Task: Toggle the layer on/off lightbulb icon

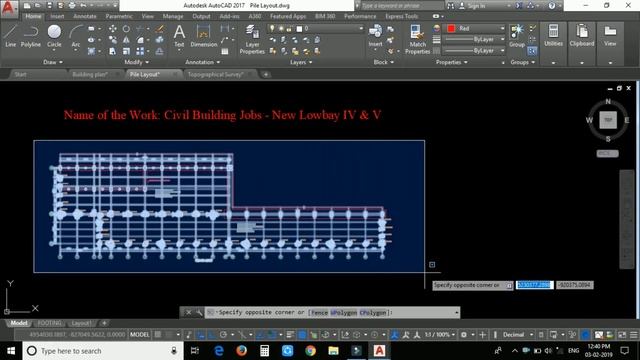Action: coord(272,29)
